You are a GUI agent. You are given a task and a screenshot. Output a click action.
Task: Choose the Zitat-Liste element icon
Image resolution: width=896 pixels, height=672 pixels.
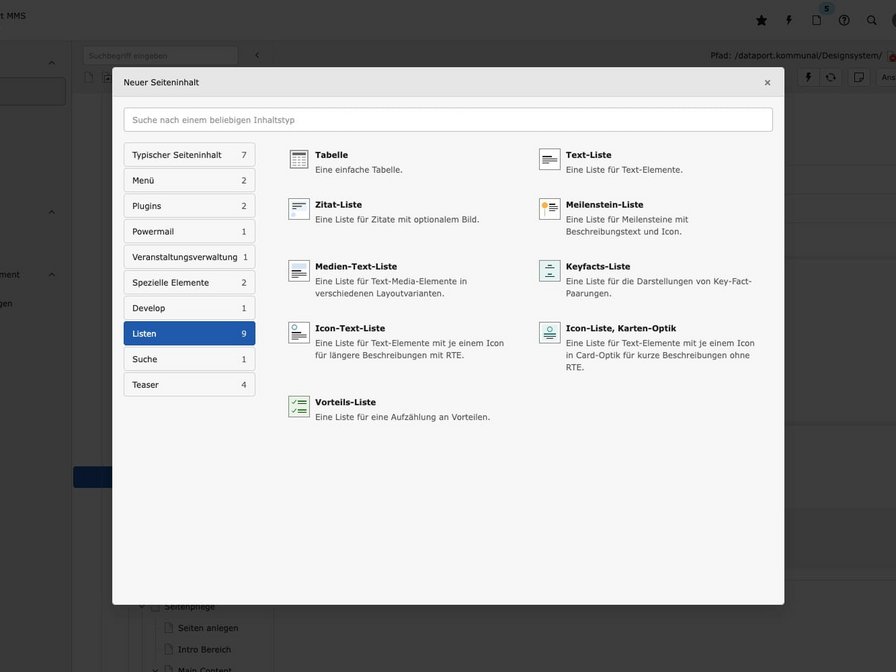(299, 209)
